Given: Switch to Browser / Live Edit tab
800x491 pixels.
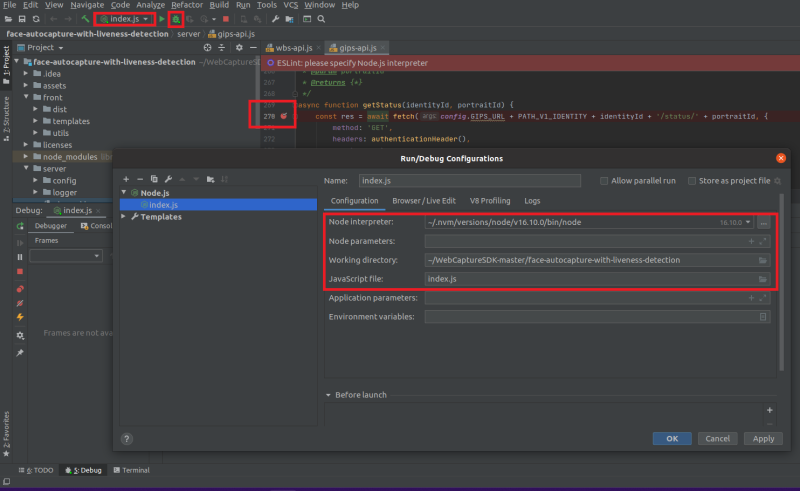Looking at the screenshot, I should 424,201.
